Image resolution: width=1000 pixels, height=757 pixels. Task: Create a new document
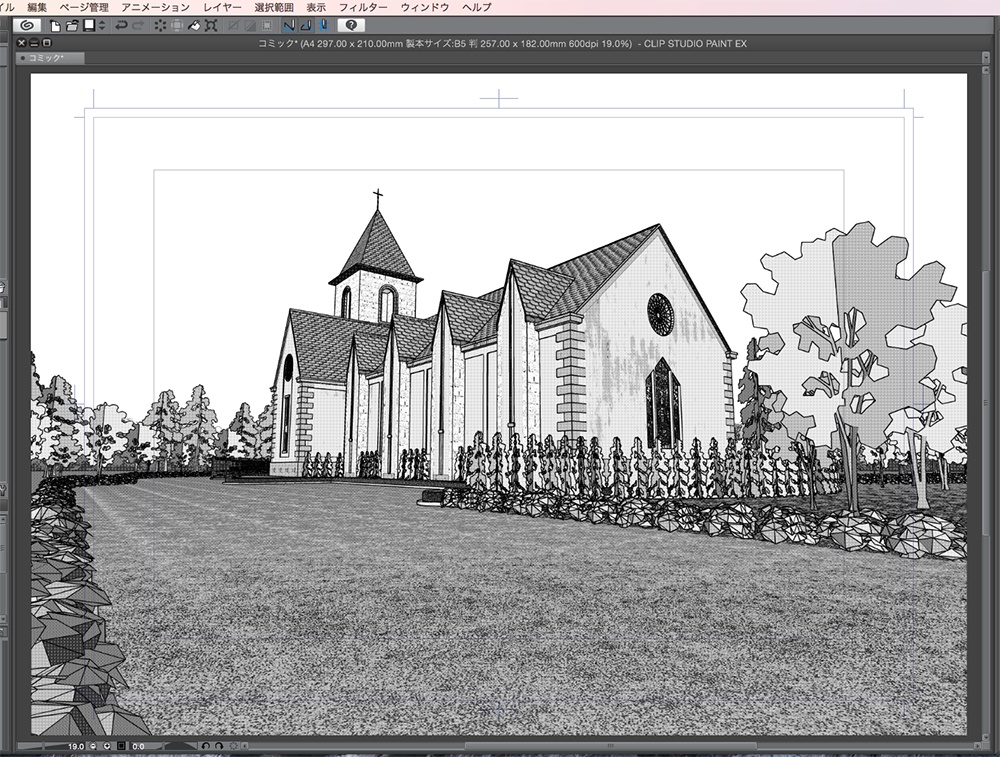tap(55, 26)
